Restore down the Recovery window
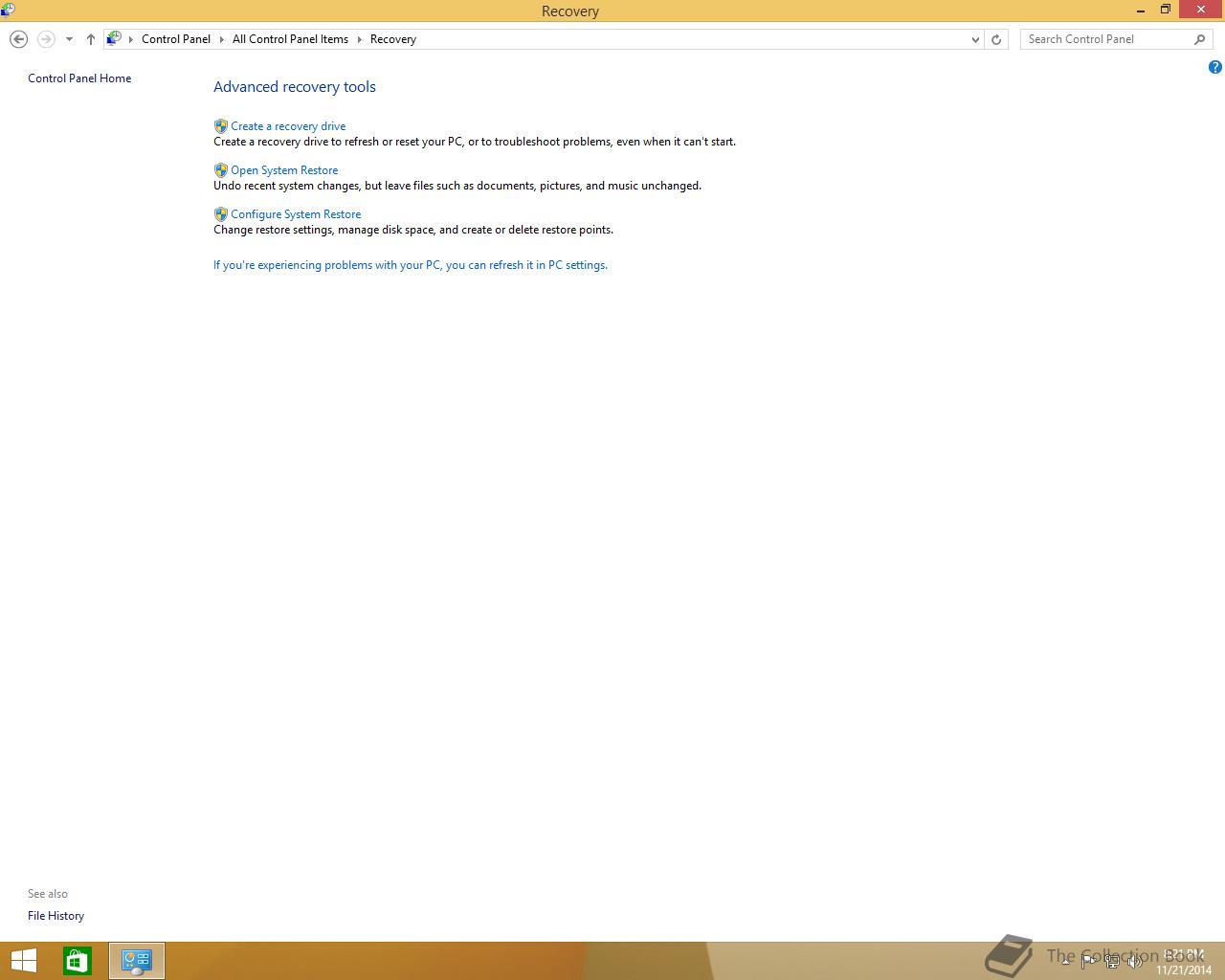 click(x=1166, y=11)
